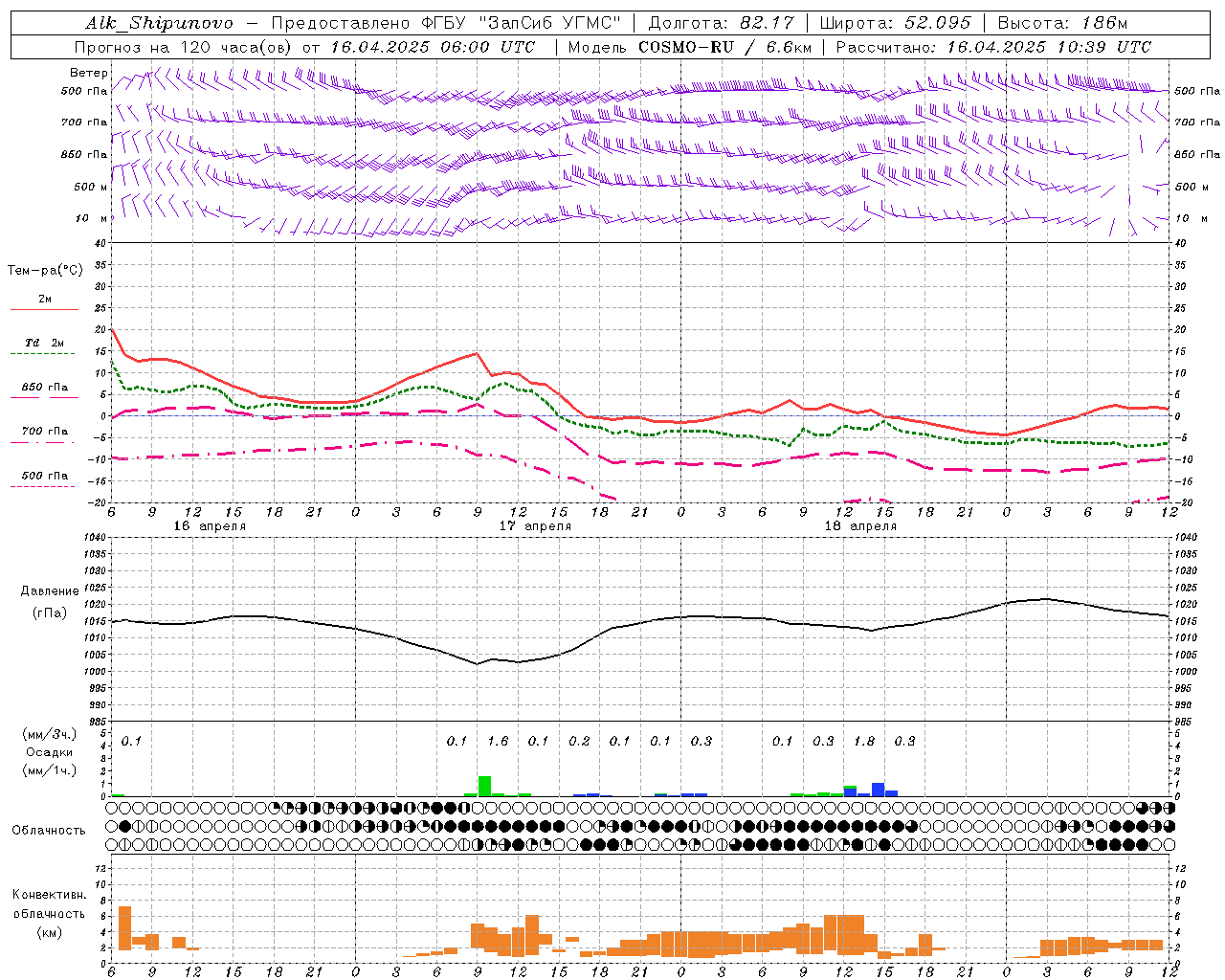Click the 985 label on right pressure axis
The image size is (1225, 980).
click(x=1184, y=722)
